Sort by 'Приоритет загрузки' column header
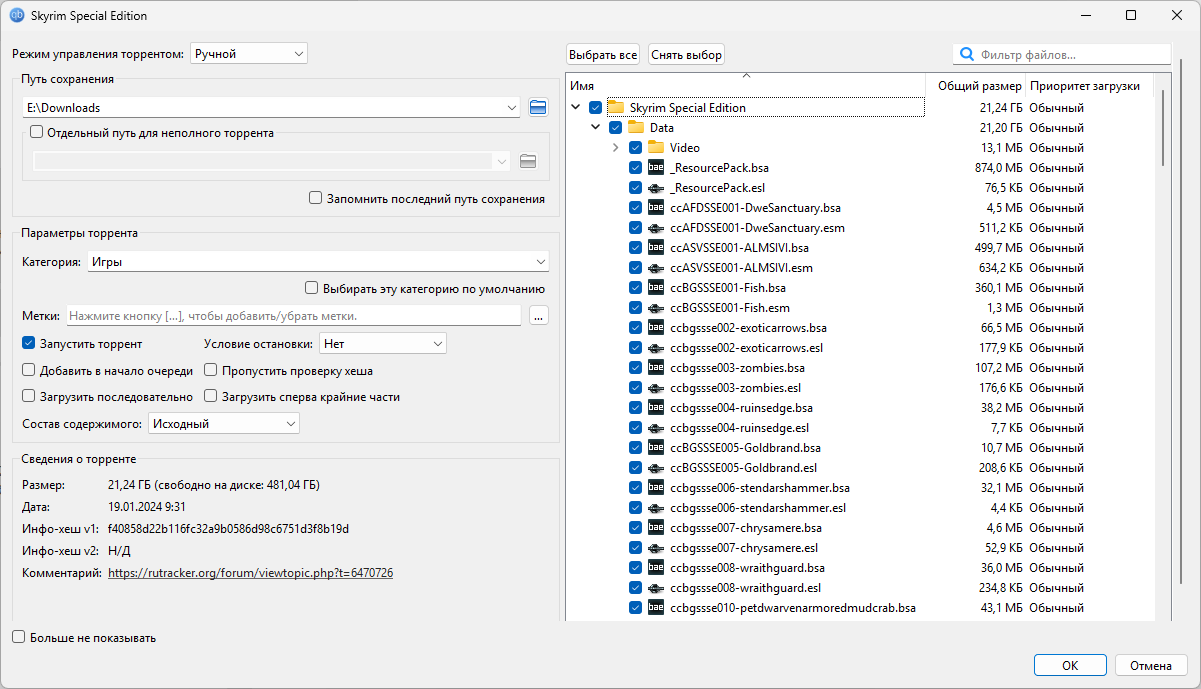1201x689 pixels. click(x=1090, y=86)
